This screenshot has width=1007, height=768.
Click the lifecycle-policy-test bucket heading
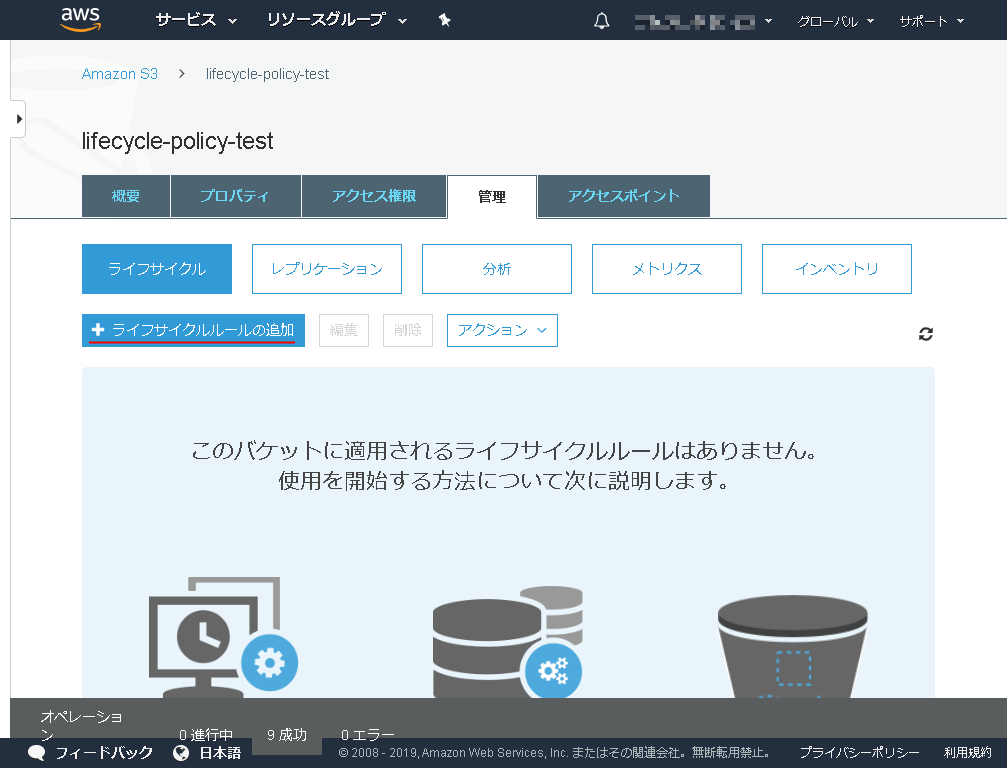[177, 141]
